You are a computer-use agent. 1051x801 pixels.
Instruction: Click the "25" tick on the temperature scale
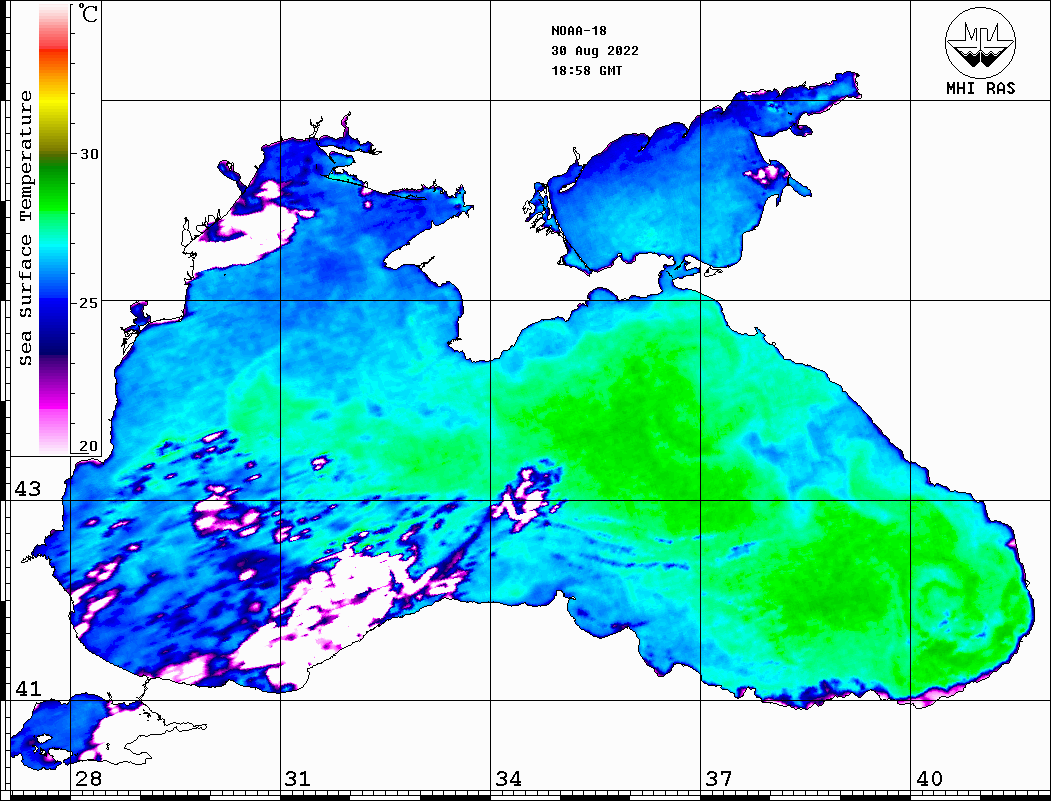89,303
